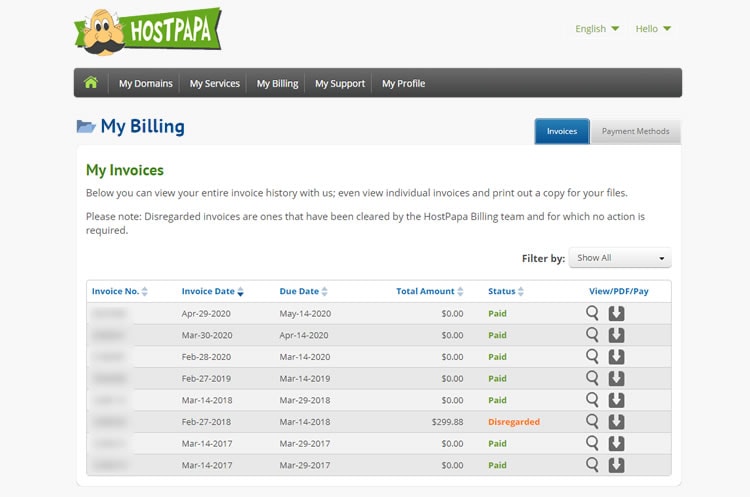Click the Disregarded status text
Image resolution: width=750 pixels, height=497 pixels.
(x=514, y=422)
